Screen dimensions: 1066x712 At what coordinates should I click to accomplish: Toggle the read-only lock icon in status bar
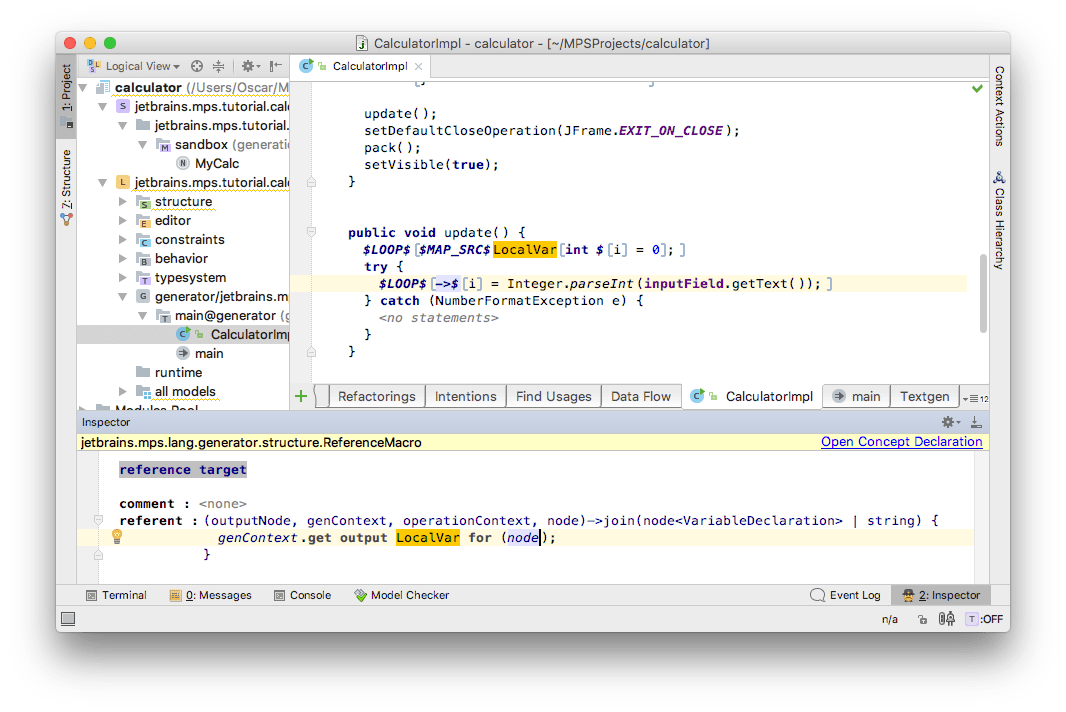point(921,619)
